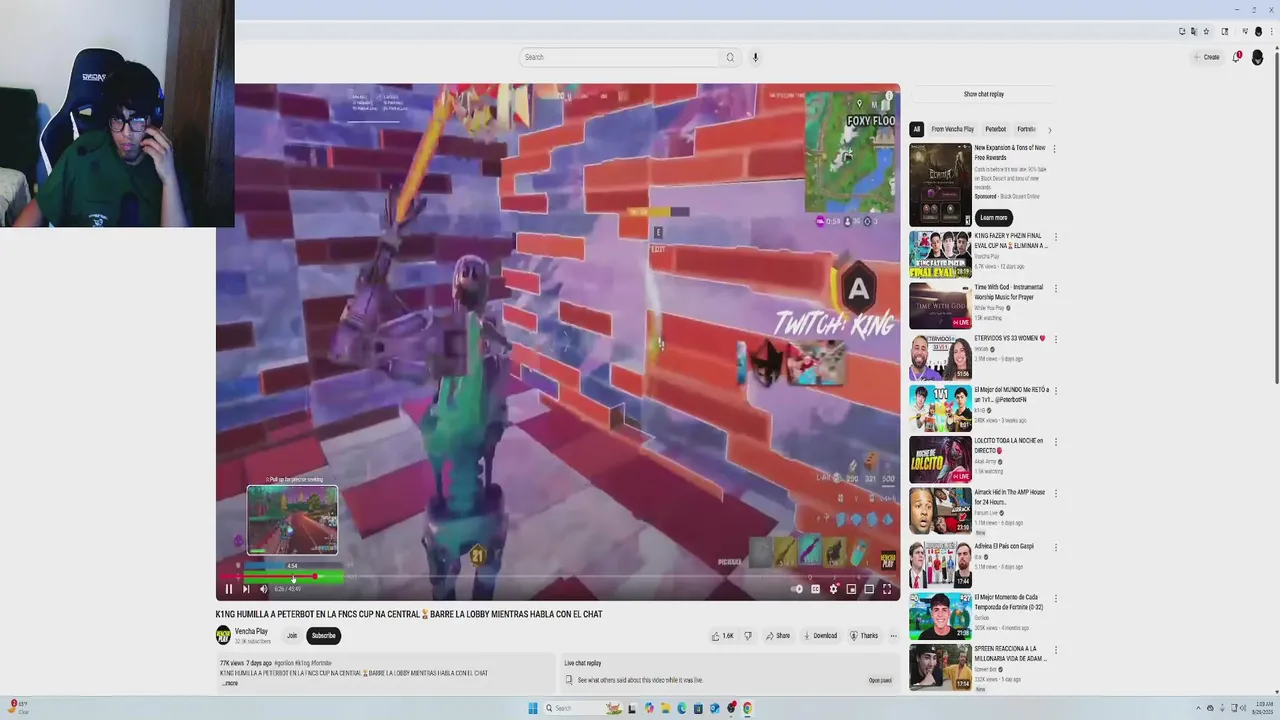Share the video

(778, 635)
